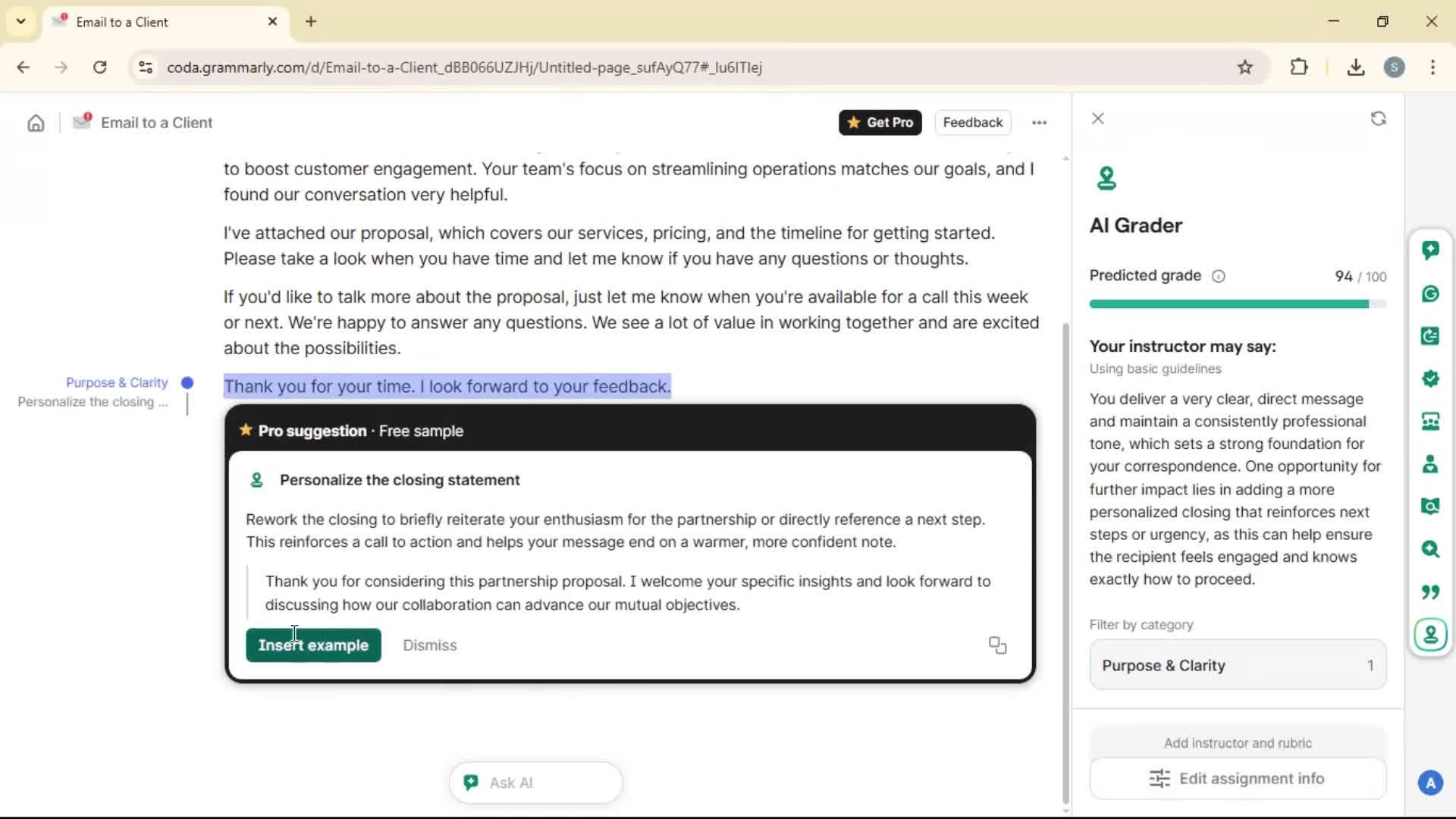Expand the Purpose & Clarity category filter

(x=1237, y=665)
